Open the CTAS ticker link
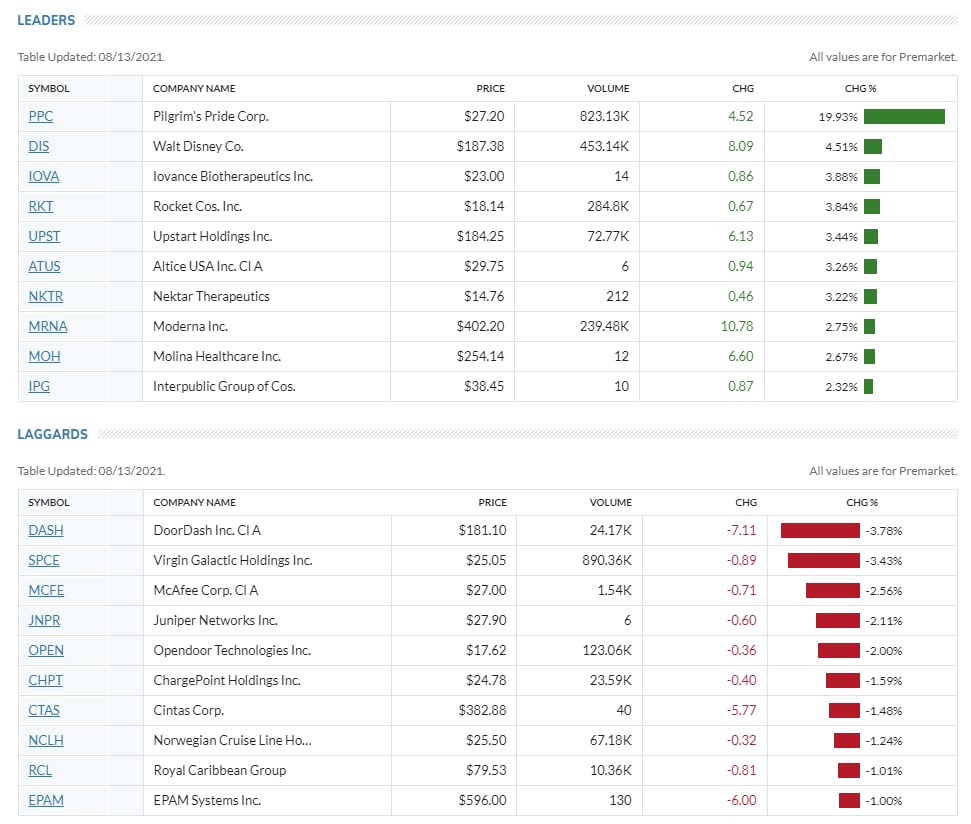The width and height of the screenshot is (971, 824). click(45, 711)
